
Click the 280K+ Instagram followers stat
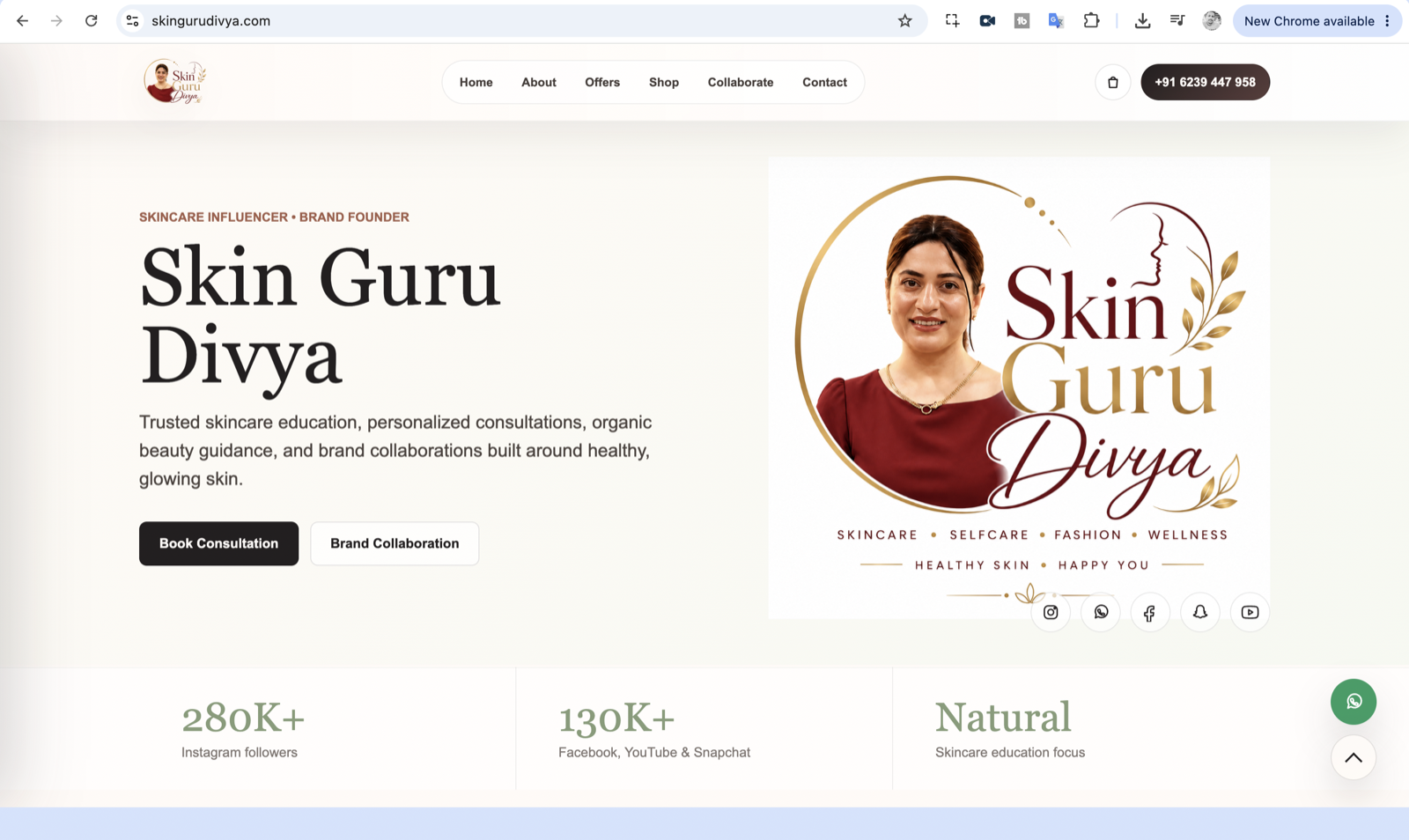(x=243, y=729)
